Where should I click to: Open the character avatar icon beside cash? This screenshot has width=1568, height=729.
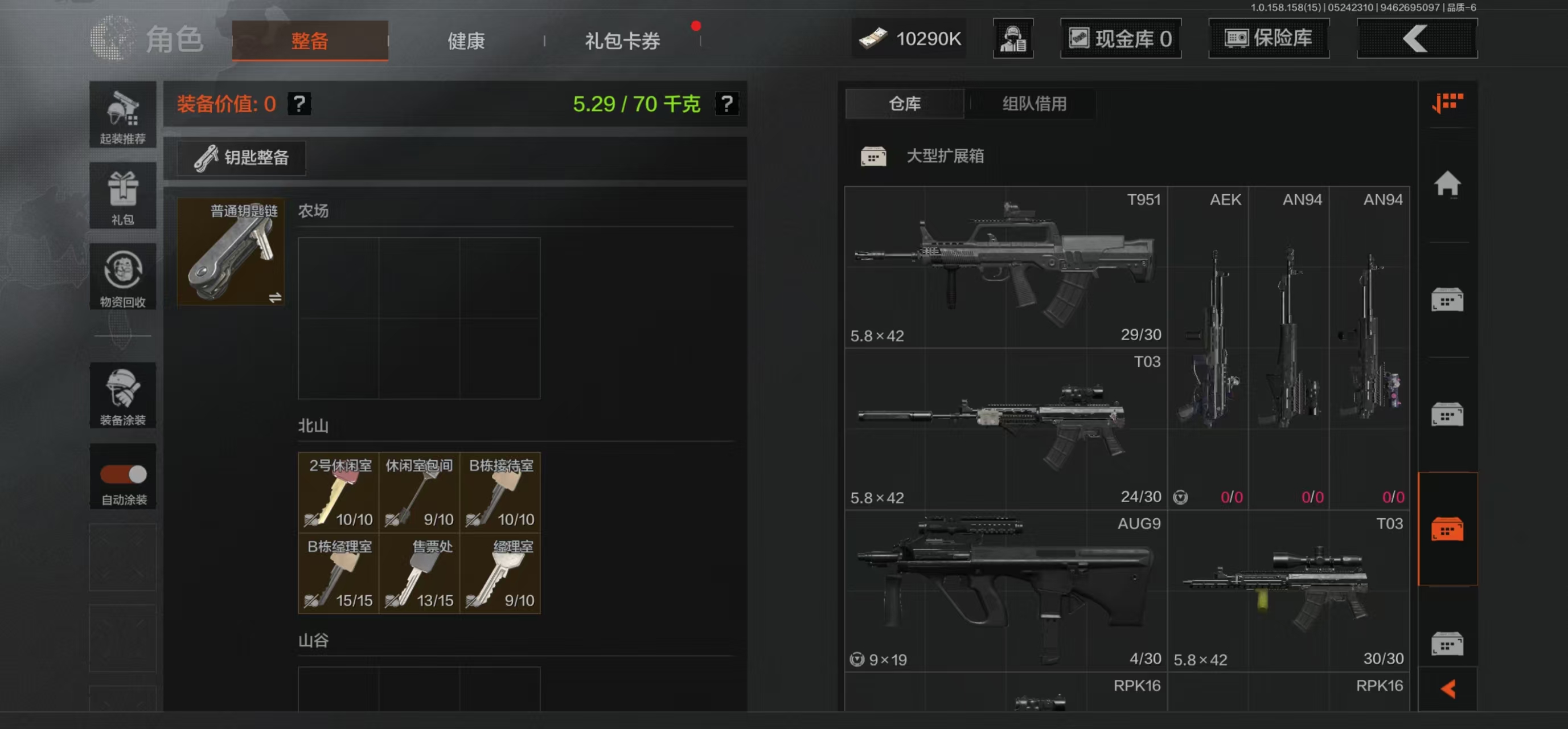pos(1013,38)
